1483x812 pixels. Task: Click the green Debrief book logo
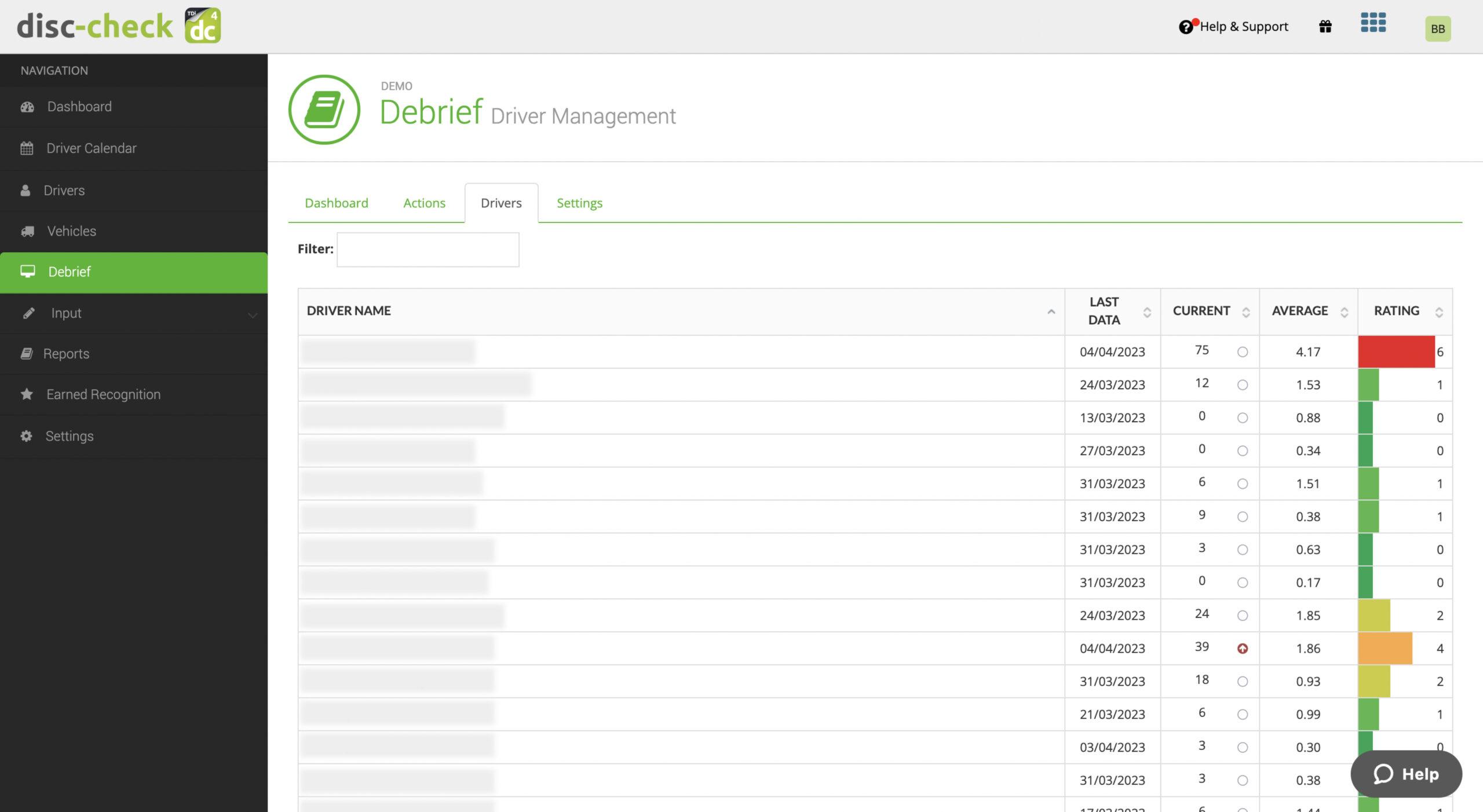point(324,109)
